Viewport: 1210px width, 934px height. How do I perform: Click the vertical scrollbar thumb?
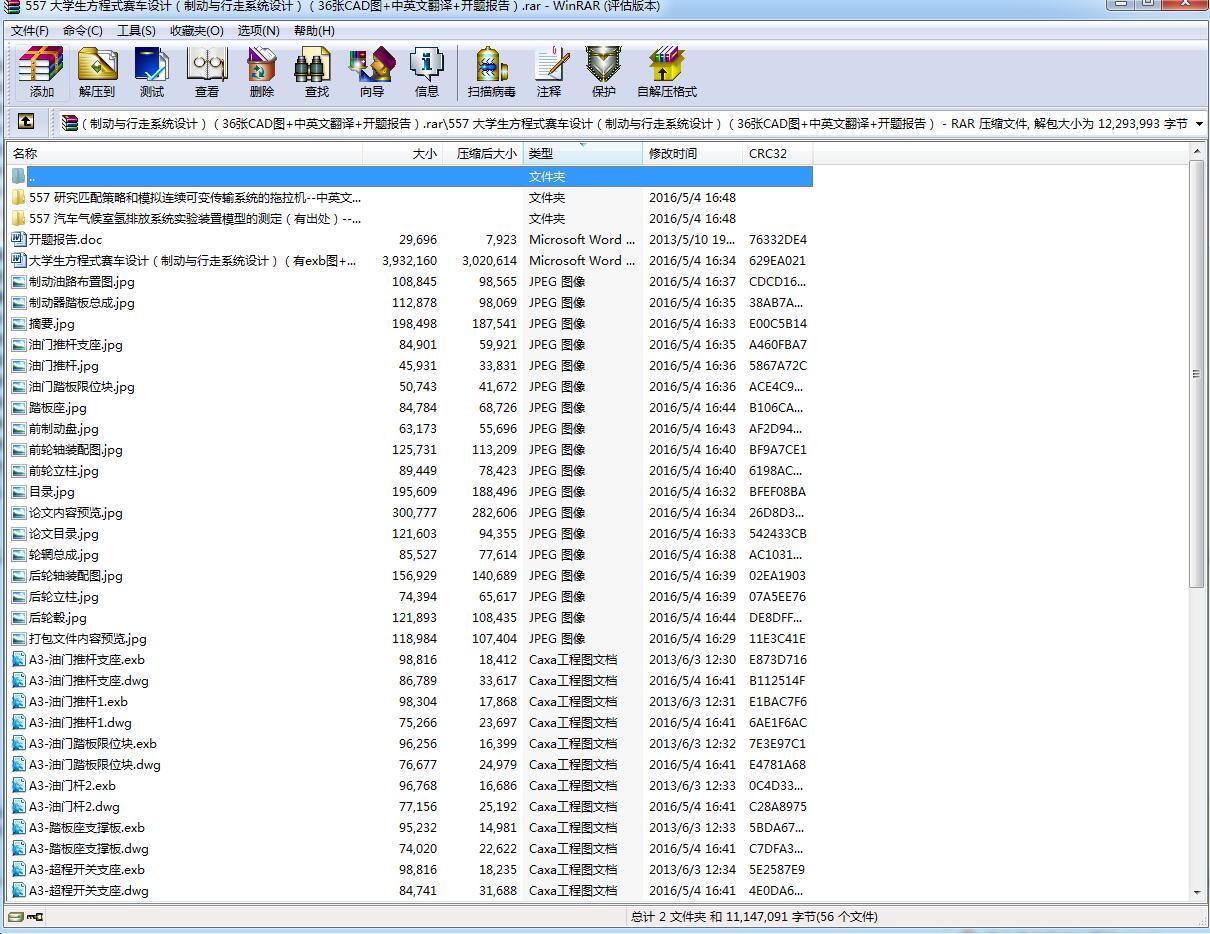point(1197,373)
